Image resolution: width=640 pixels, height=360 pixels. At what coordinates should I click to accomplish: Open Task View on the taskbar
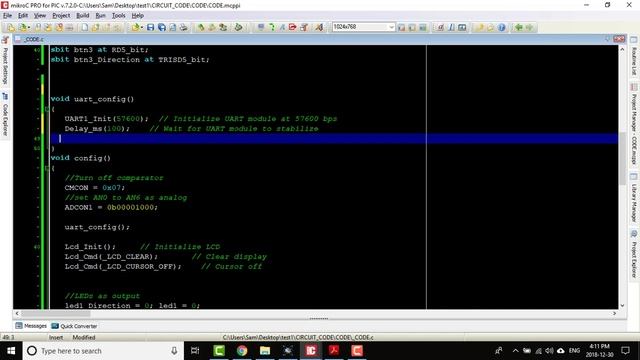click(195, 351)
